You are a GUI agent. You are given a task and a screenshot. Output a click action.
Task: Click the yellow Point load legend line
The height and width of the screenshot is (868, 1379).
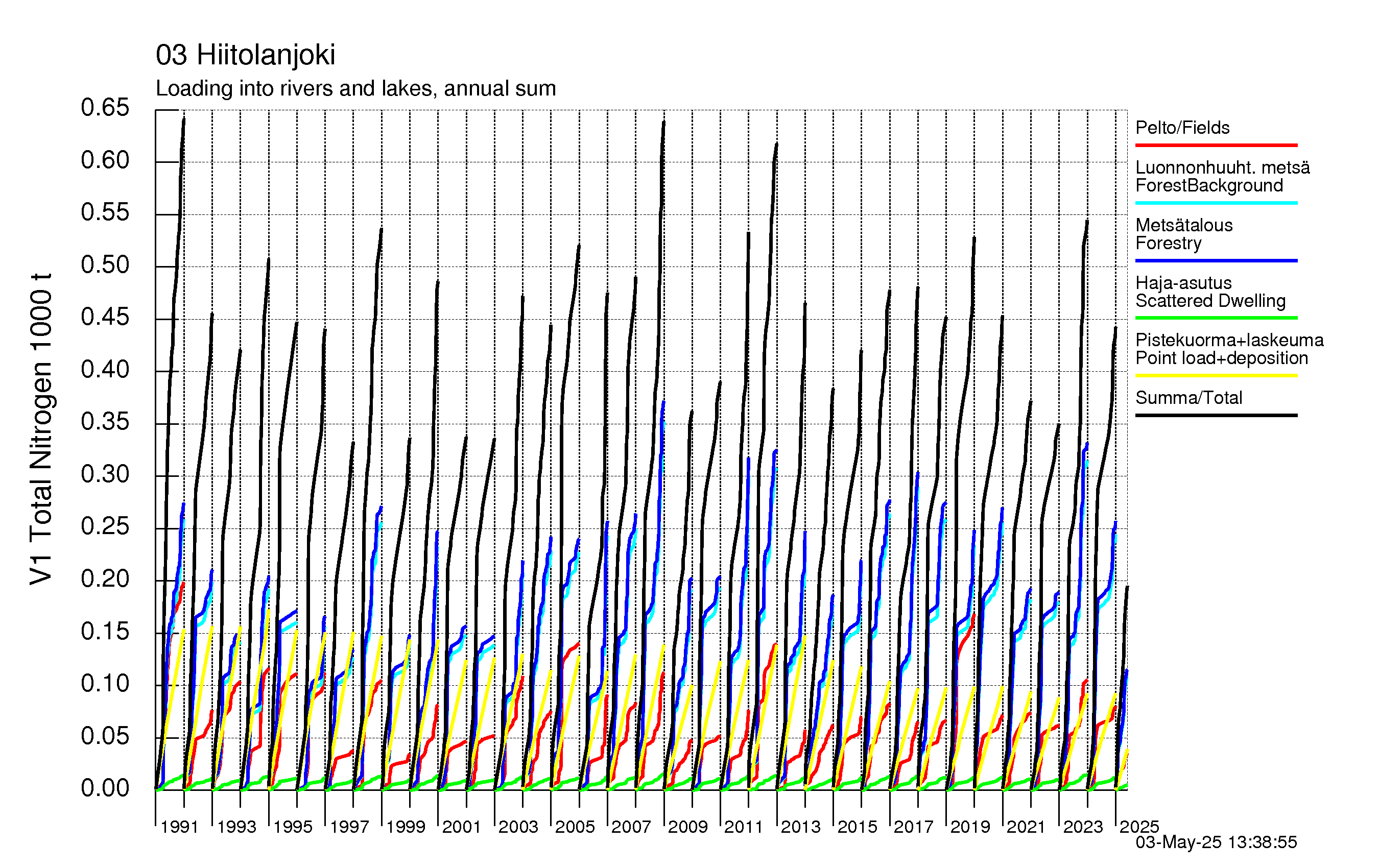tap(1216, 376)
